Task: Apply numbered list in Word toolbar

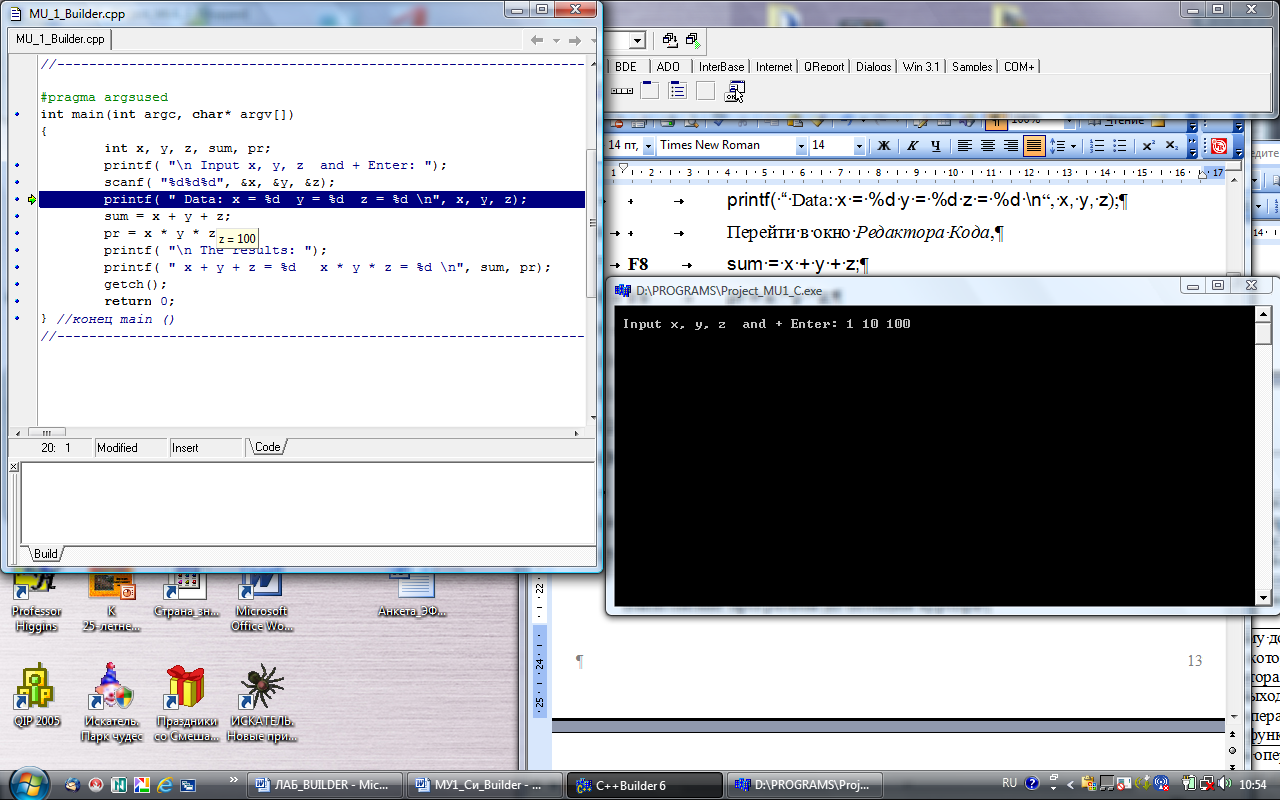Action: (x=1097, y=146)
